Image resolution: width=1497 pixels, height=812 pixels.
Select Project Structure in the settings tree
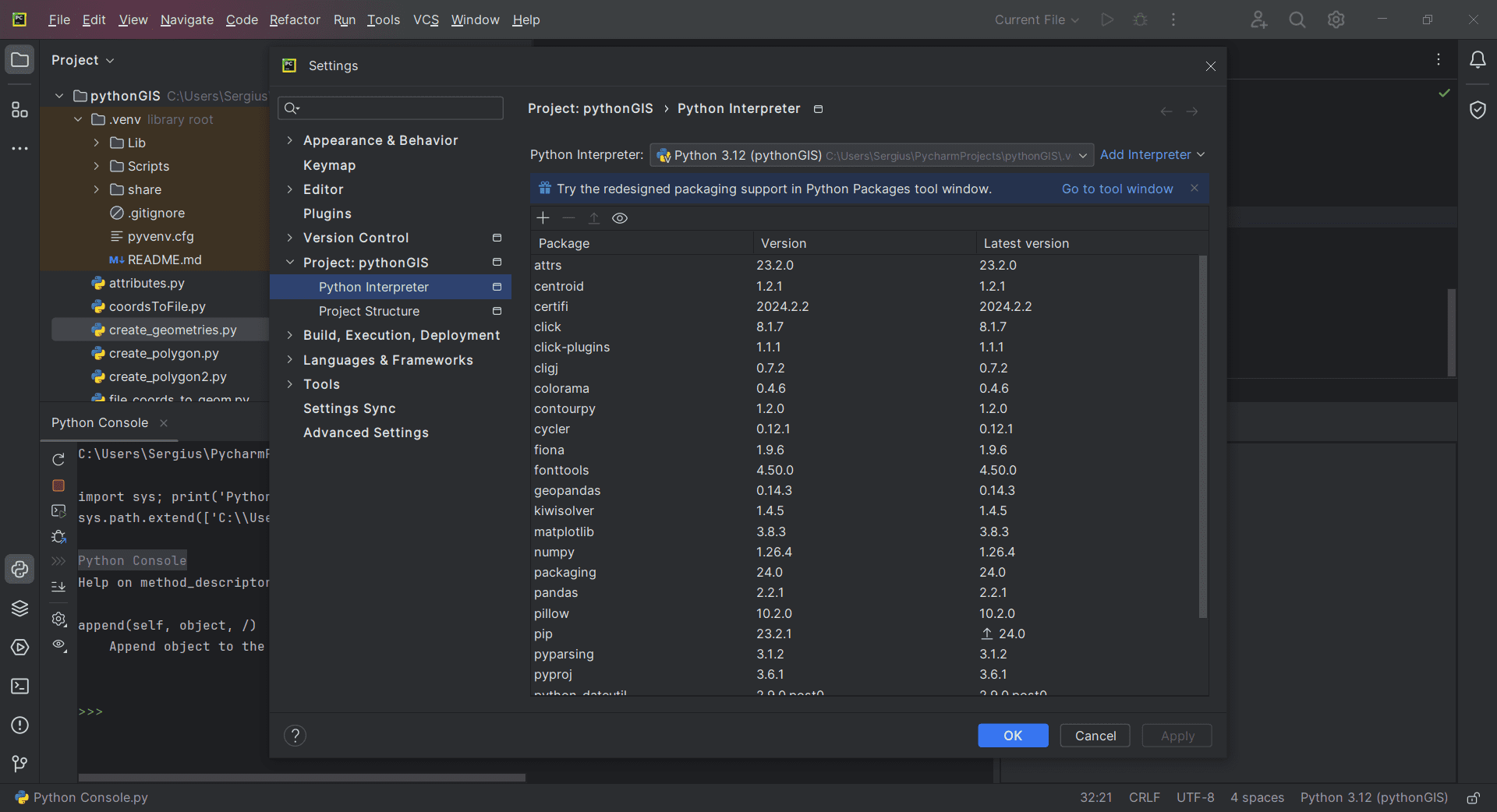coord(369,311)
